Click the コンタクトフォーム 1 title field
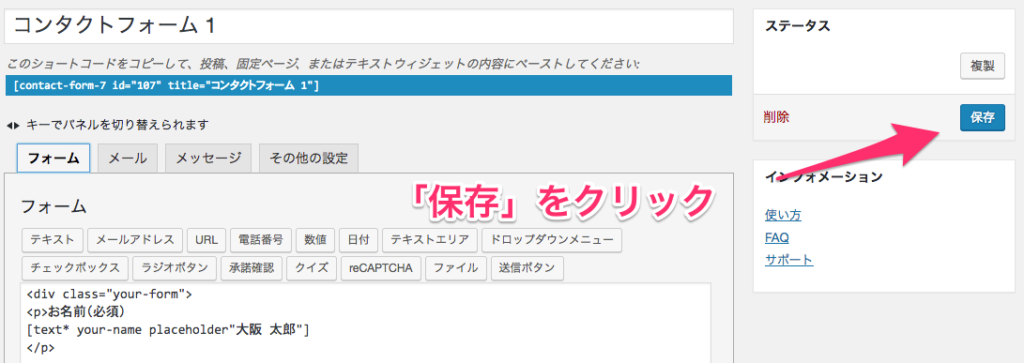Image resolution: width=1024 pixels, height=363 pixels. pyautogui.click(x=369, y=27)
